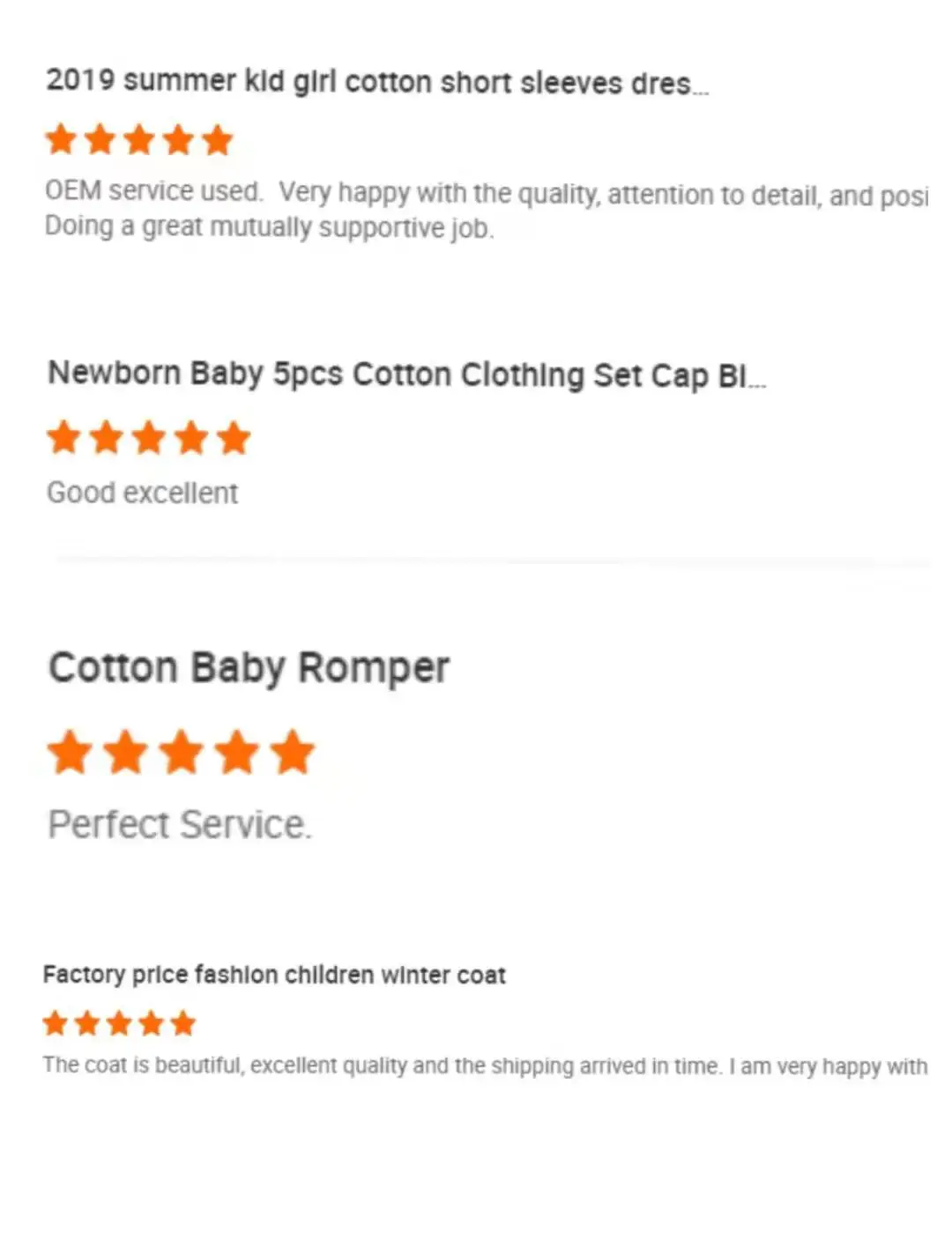Click the first star of winter coat review
The width and height of the screenshot is (952, 1255).
pos(56,1023)
